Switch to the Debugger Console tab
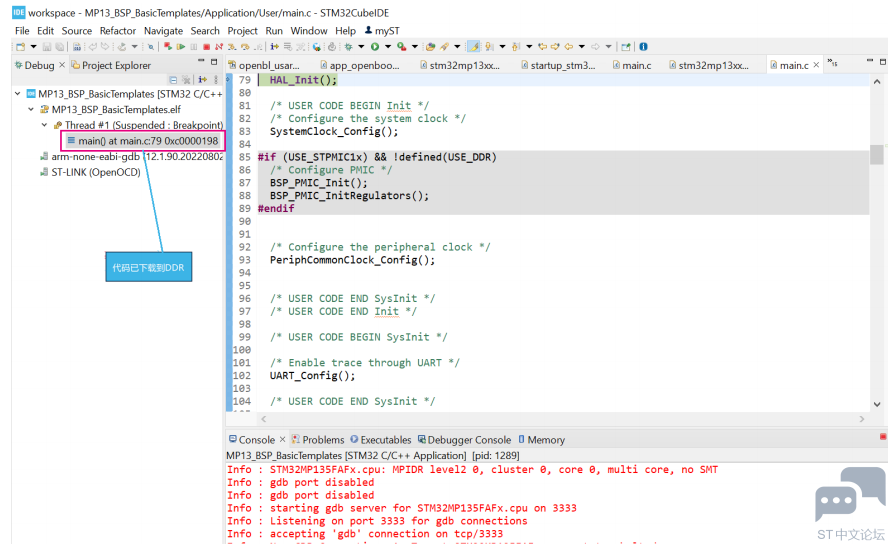 pyautogui.click(x=464, y=440)
